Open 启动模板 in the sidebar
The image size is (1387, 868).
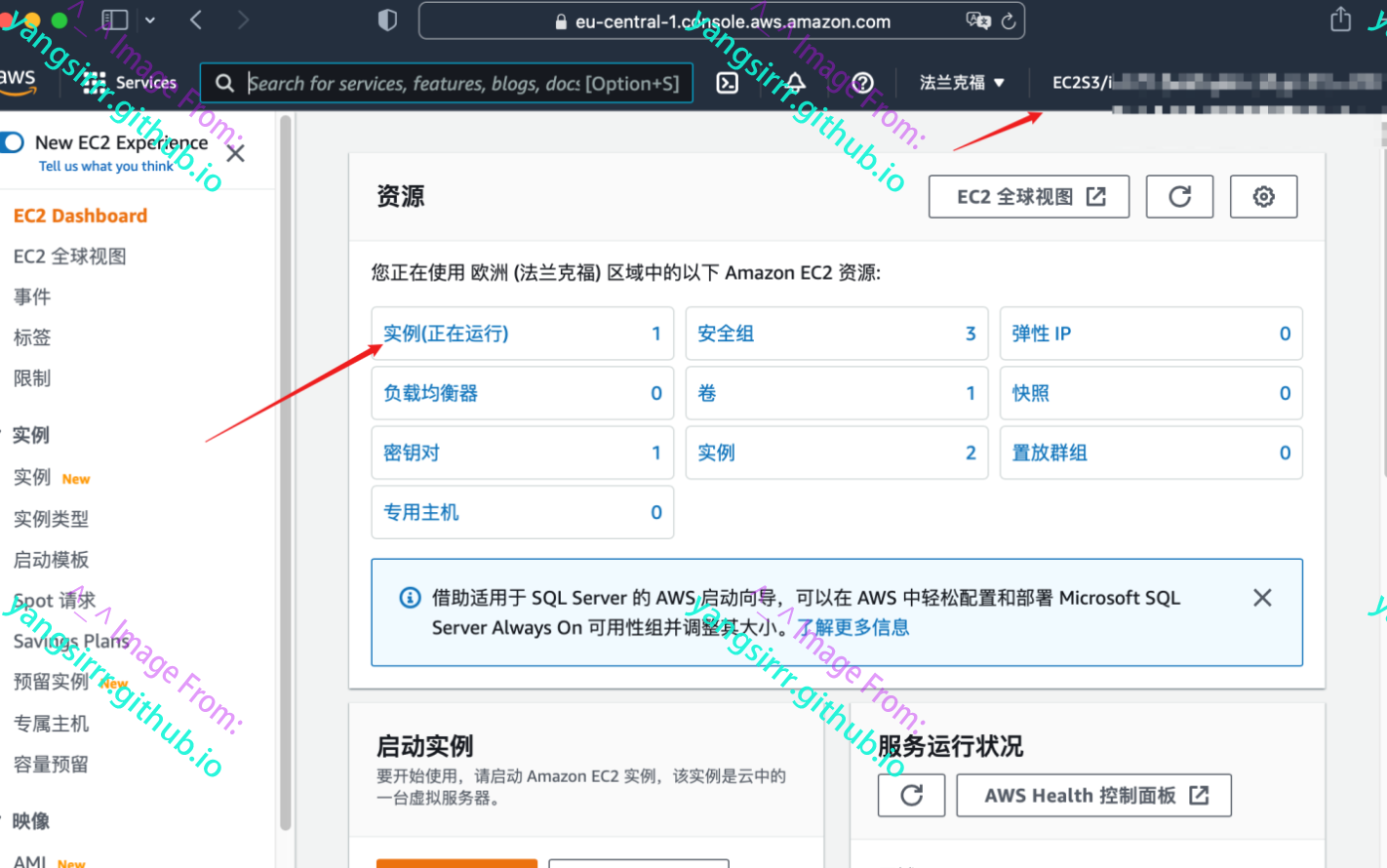(51, 560)
